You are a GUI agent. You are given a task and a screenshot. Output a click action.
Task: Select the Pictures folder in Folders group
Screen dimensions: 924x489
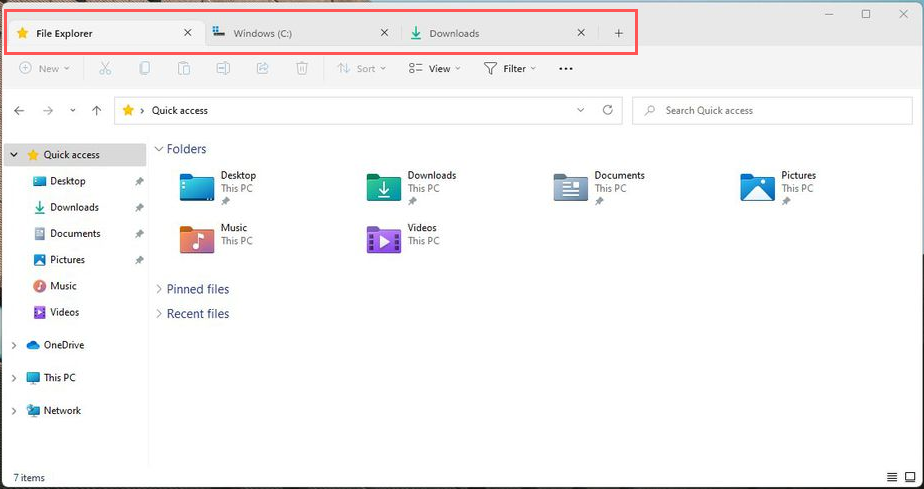[x=778, y=187]
